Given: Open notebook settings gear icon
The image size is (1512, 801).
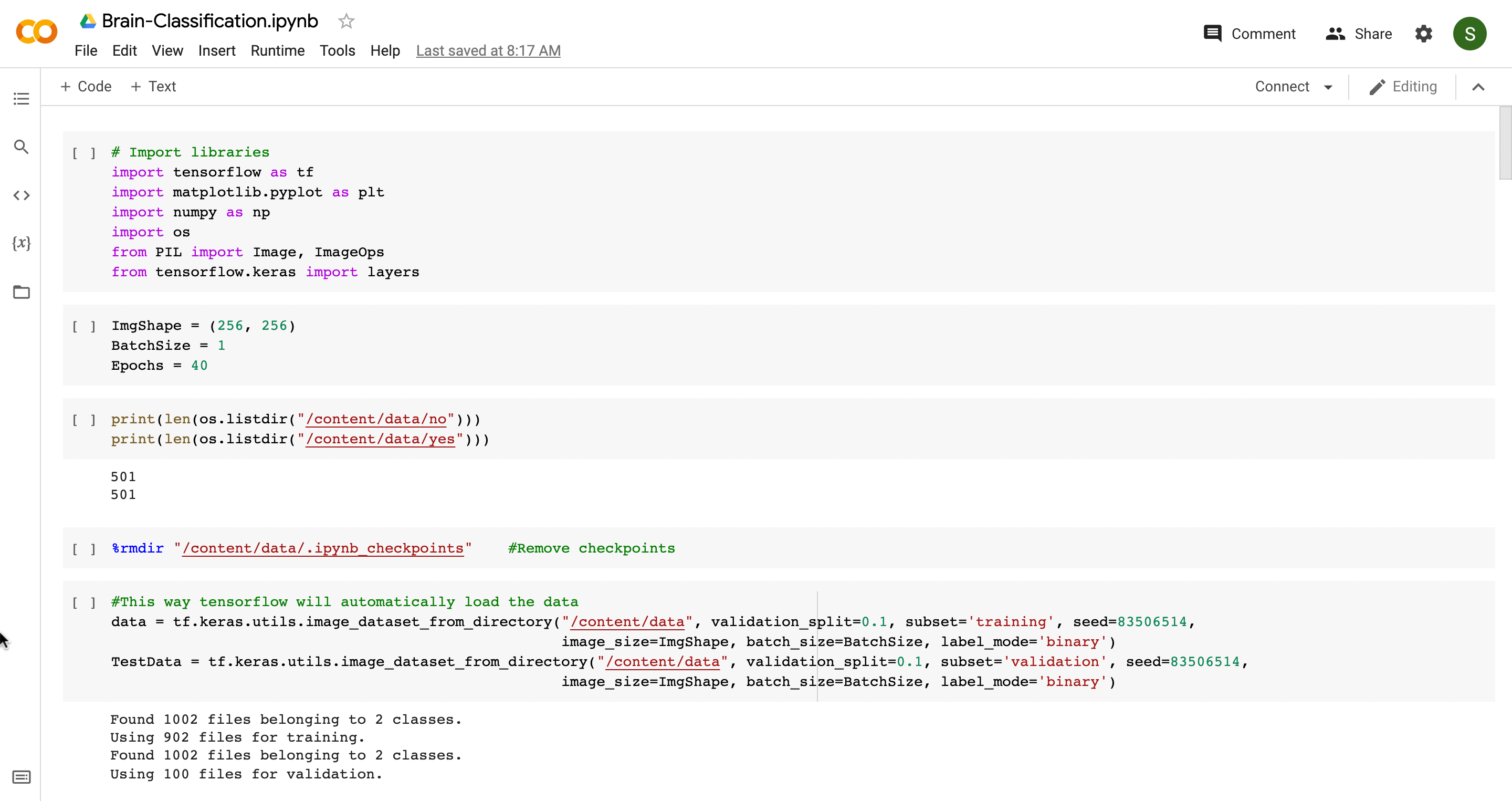Looking at the screenshot, I should pyautogui.click(x=1423, y=34).
